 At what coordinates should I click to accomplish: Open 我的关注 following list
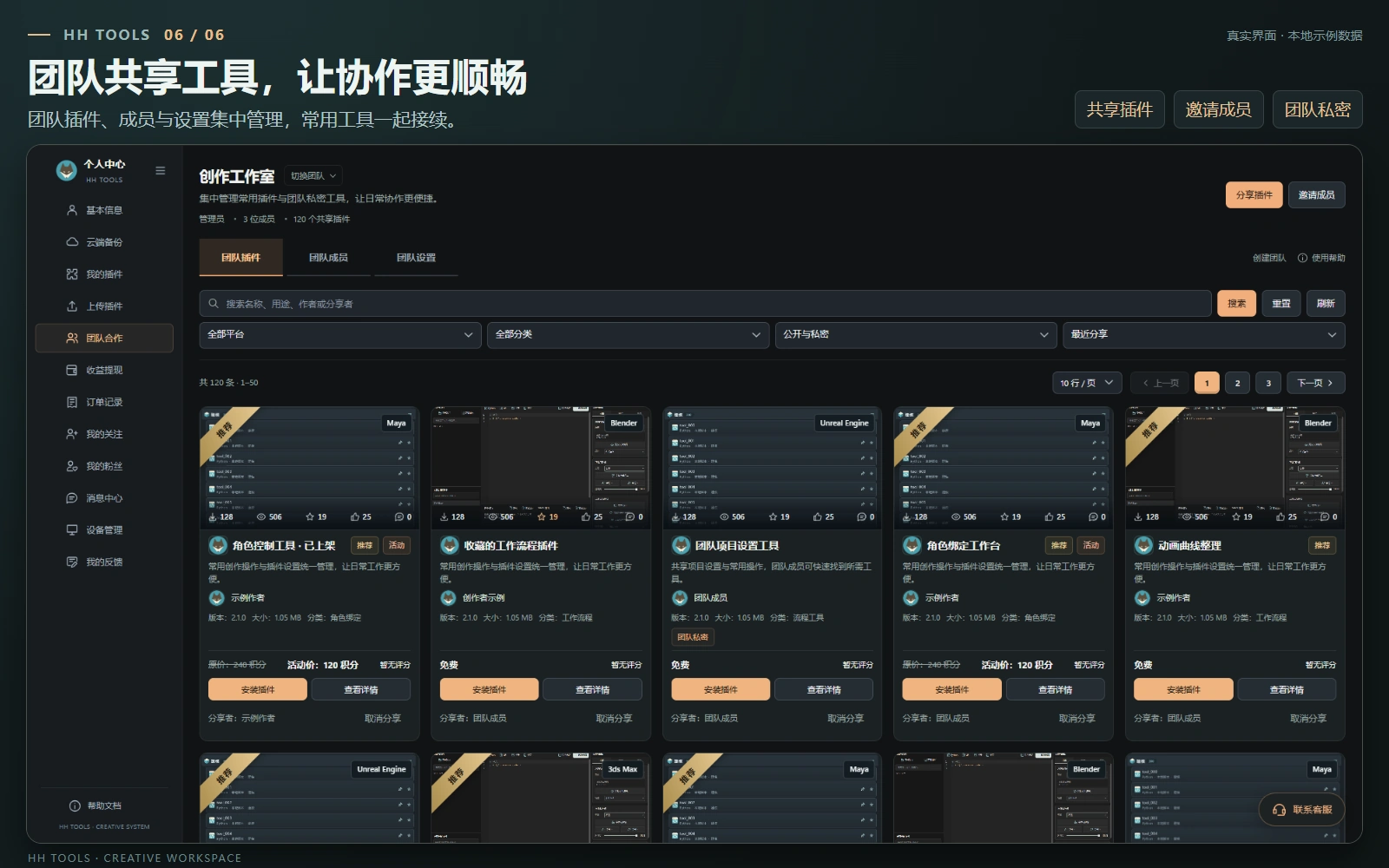(104, 434)
